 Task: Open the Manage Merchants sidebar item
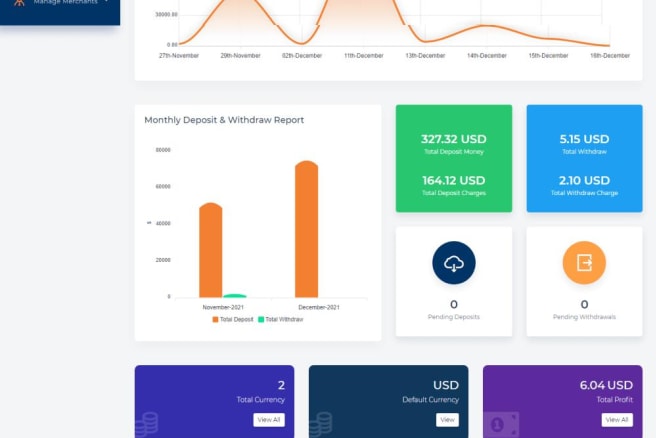point(60,2)
